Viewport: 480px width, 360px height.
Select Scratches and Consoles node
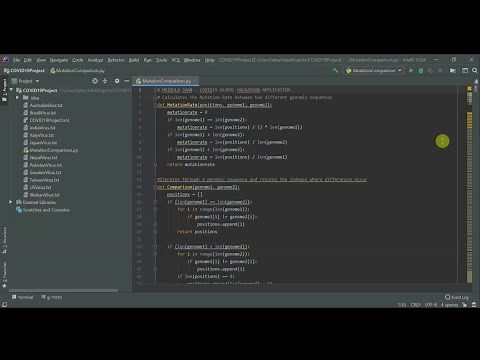(43, 210)
